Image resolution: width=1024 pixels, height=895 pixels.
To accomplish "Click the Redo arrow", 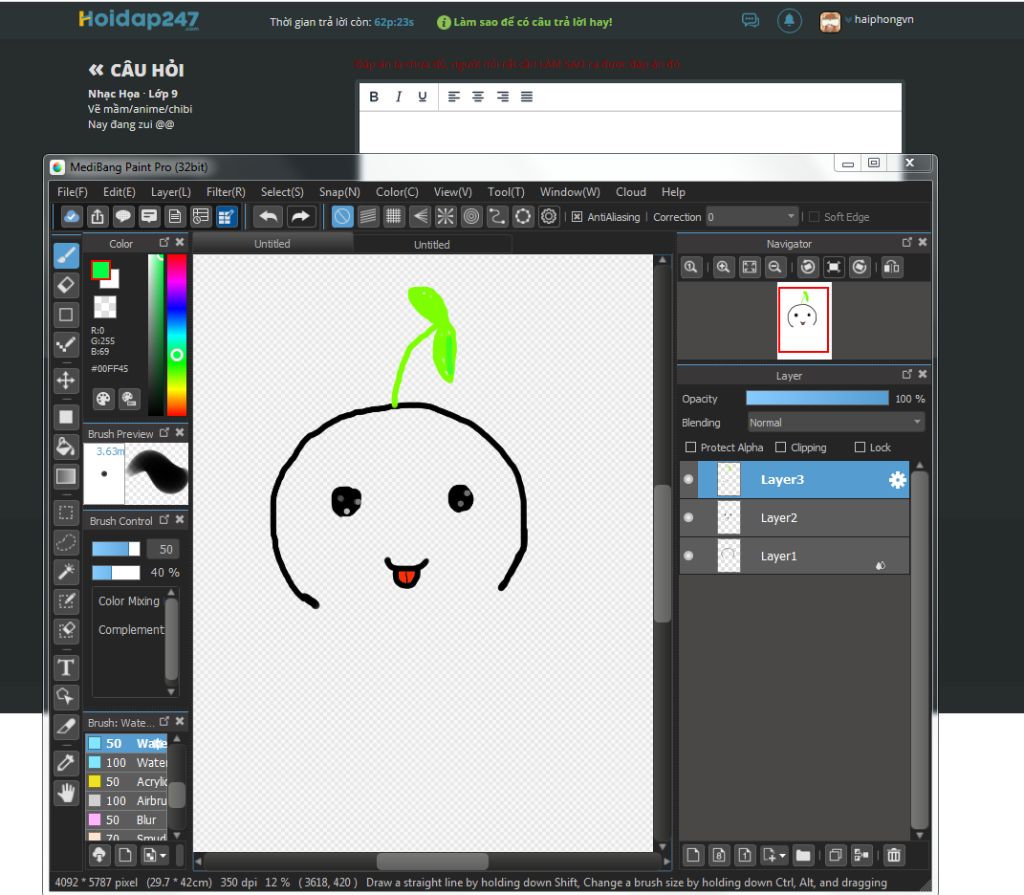I will [300, 216].
